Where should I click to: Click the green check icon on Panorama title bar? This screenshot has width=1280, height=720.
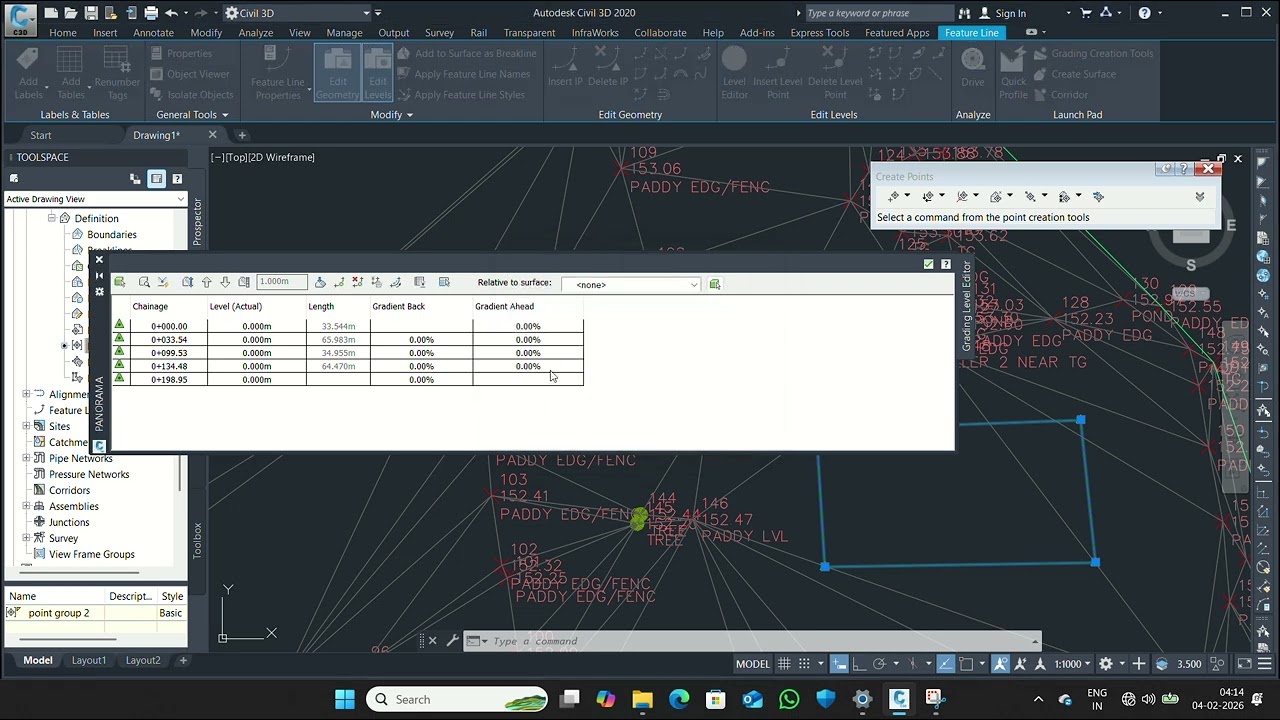928,264
